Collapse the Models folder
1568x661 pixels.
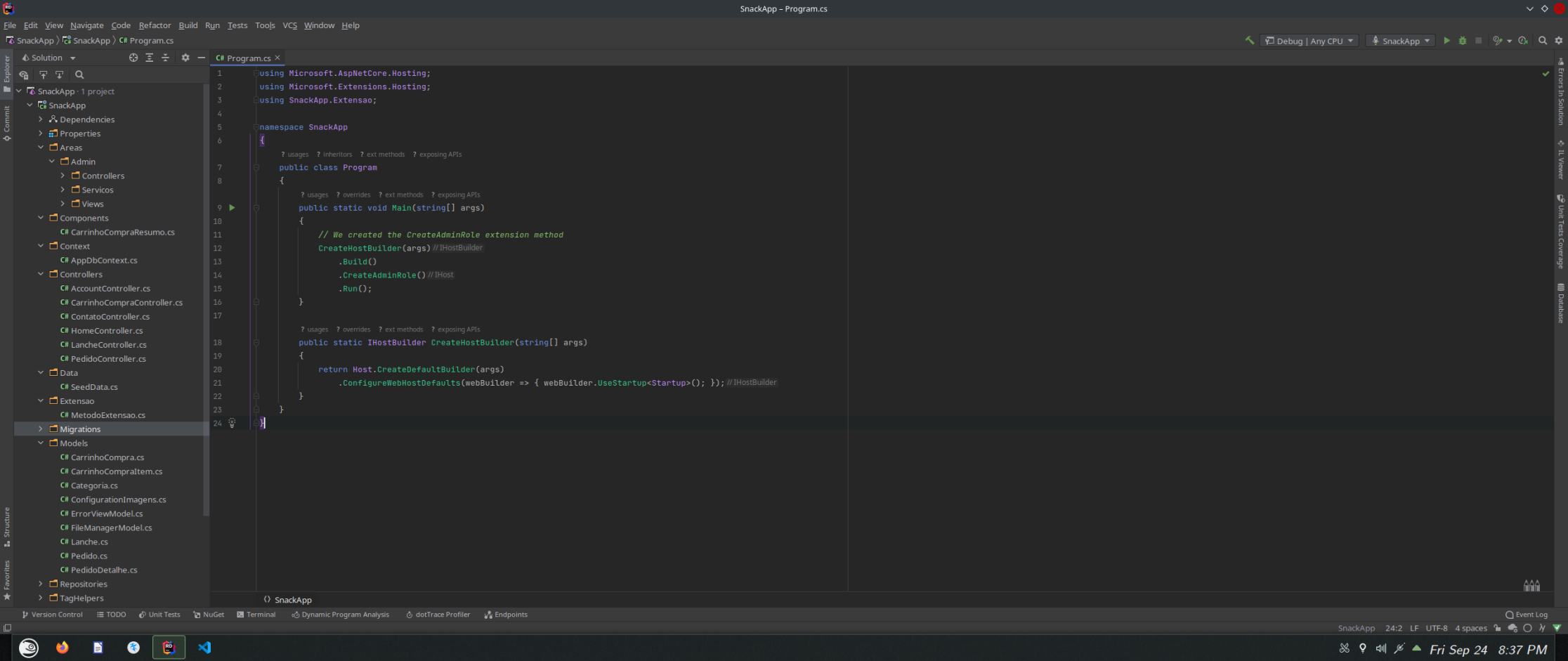(41, 443)
